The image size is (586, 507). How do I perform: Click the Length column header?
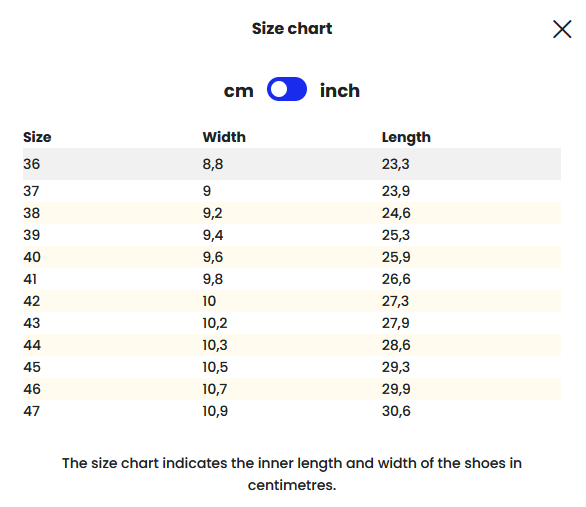[406, 137]
